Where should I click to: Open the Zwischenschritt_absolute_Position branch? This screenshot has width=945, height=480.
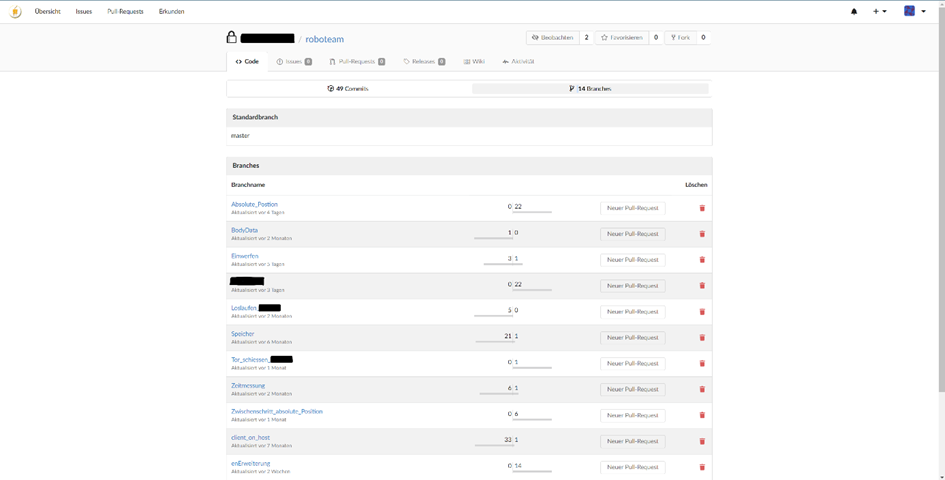click(x=277, y=412)
